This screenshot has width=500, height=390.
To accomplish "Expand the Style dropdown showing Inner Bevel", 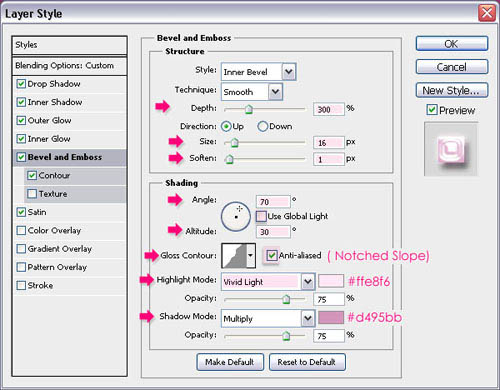I will [289, 72].
